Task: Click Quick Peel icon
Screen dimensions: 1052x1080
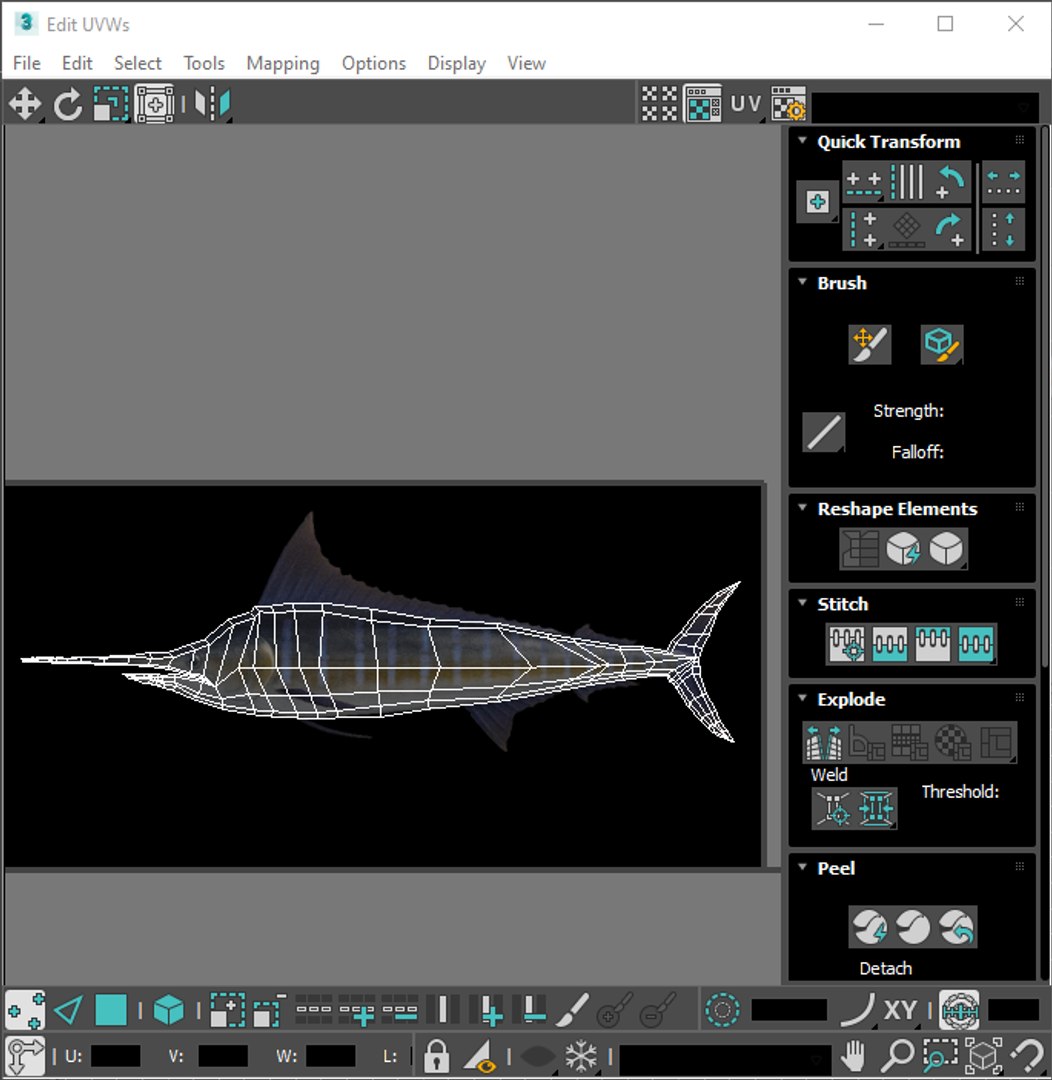Action: tap(869, 927)
